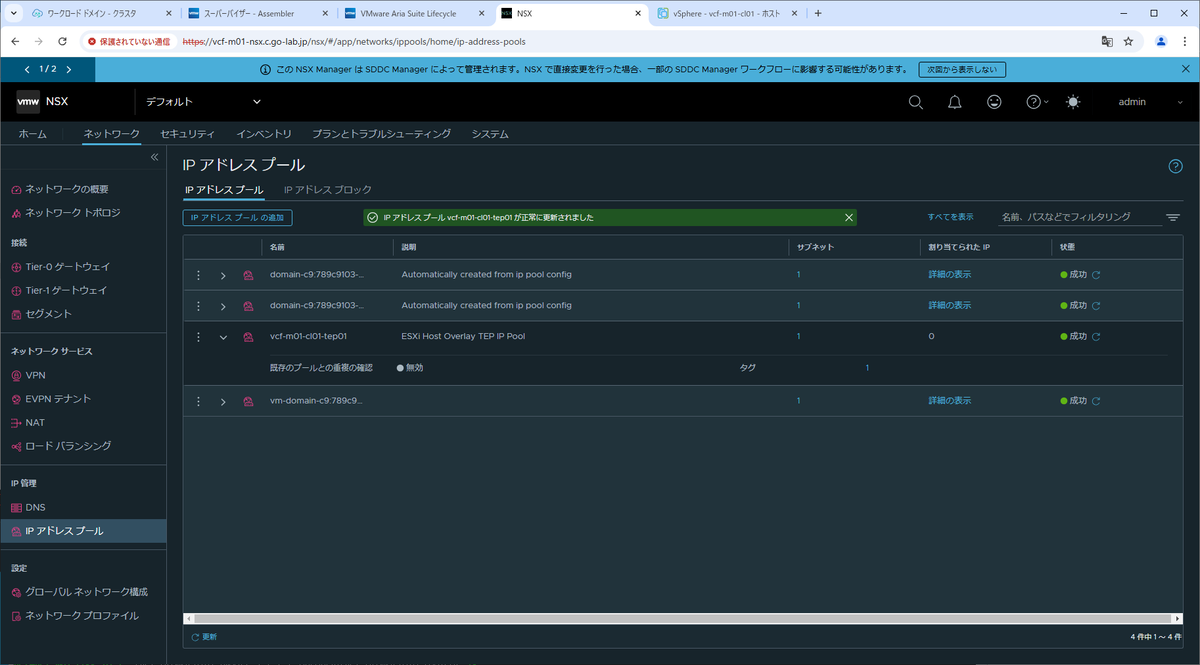
Task: Open the page help icon beside title
Action: 1176,166
